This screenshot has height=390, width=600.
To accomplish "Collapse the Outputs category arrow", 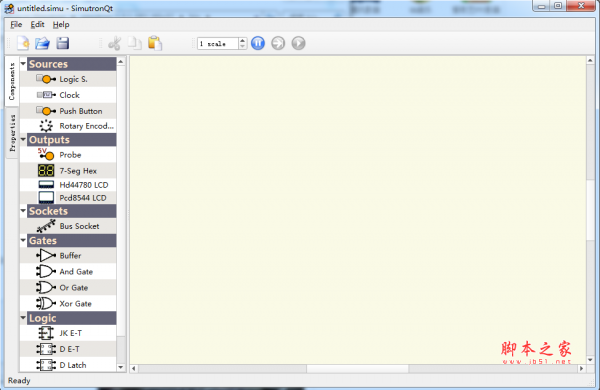I will click(23, 139).
